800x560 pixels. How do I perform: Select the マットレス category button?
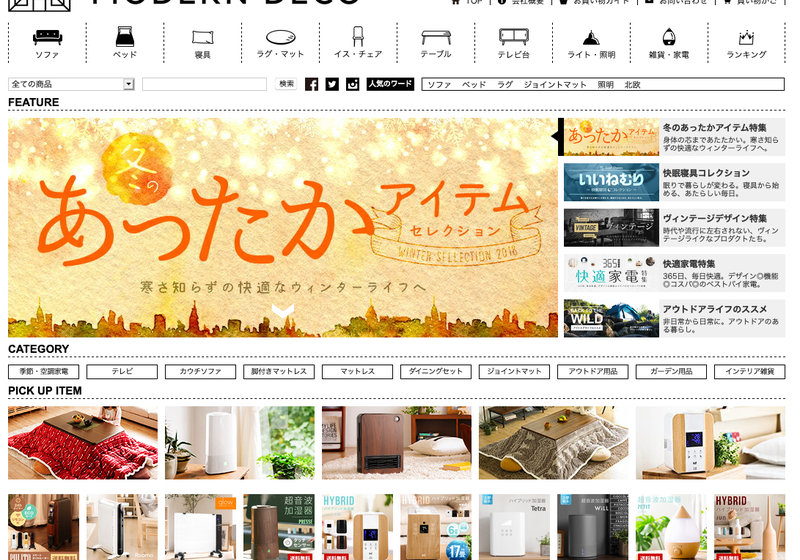point(357,371)
